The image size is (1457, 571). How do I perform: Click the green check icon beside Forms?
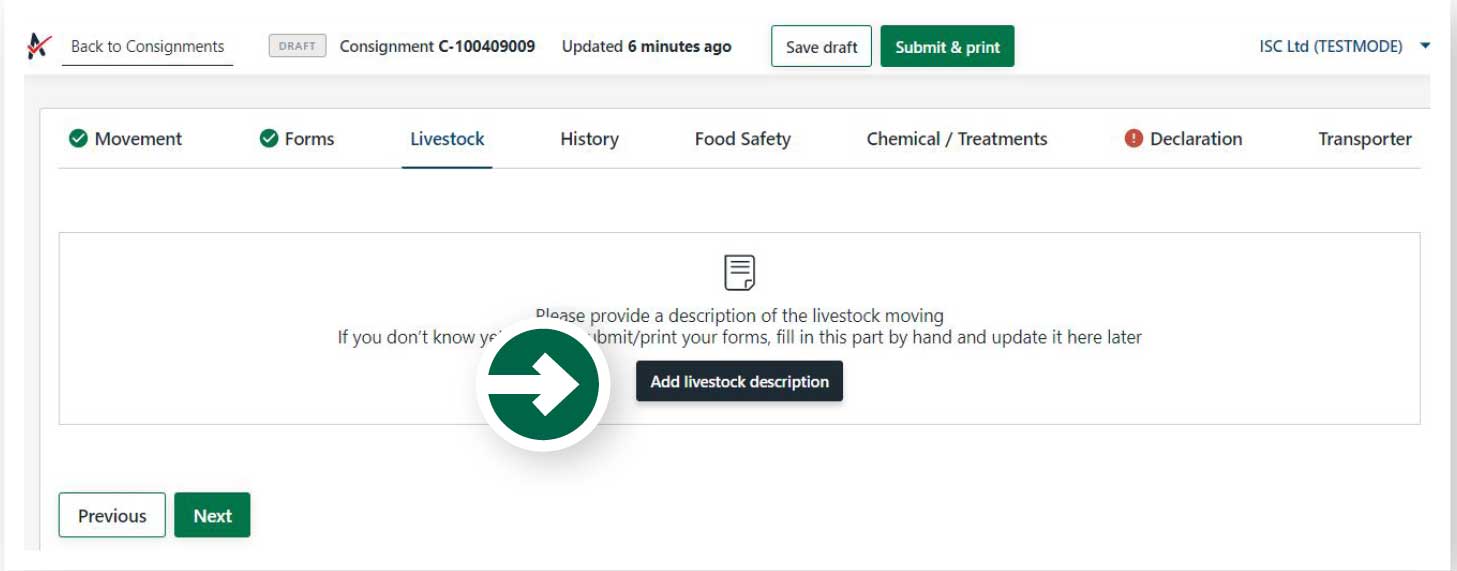(x=268, y=139)
